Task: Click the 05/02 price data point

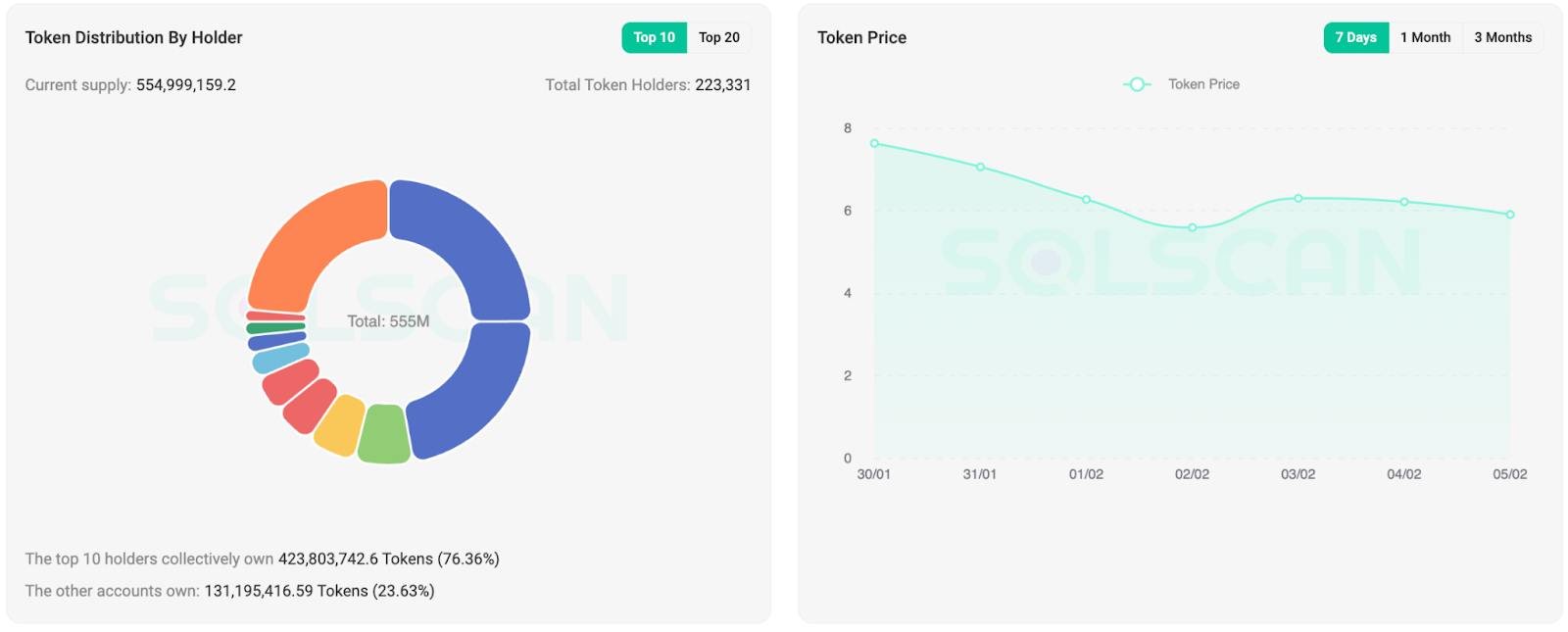Action: click(1510, 215)
